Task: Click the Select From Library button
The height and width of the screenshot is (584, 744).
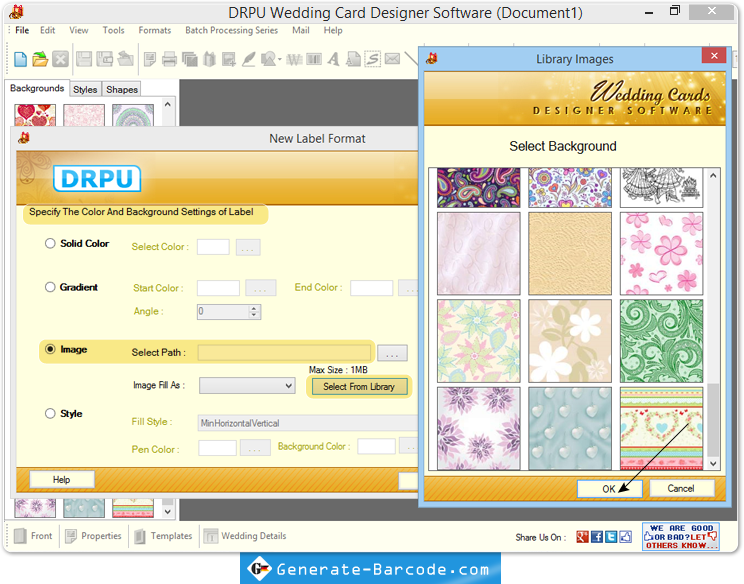Action: point(359,387)
